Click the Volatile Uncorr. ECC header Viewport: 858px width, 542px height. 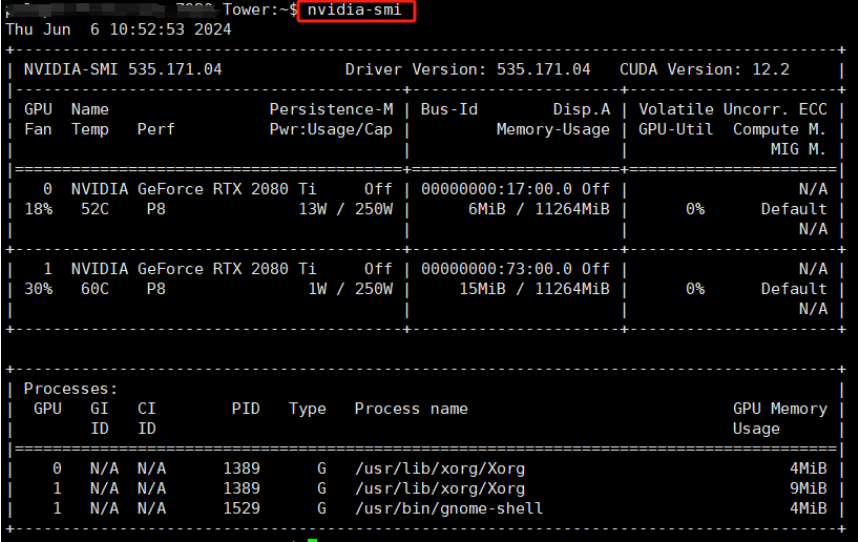point(733,109)
